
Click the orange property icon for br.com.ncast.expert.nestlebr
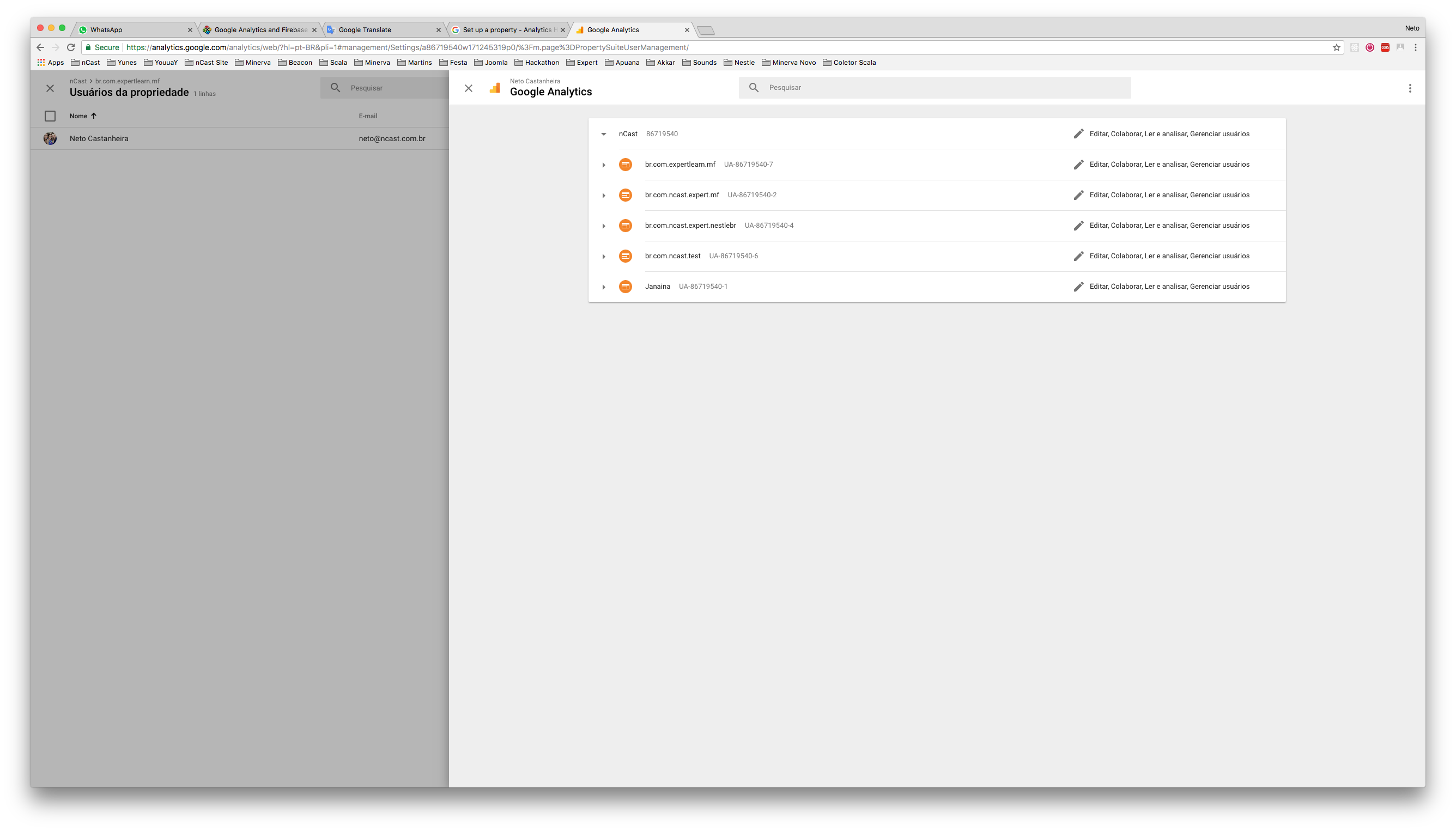pos(625,226)
